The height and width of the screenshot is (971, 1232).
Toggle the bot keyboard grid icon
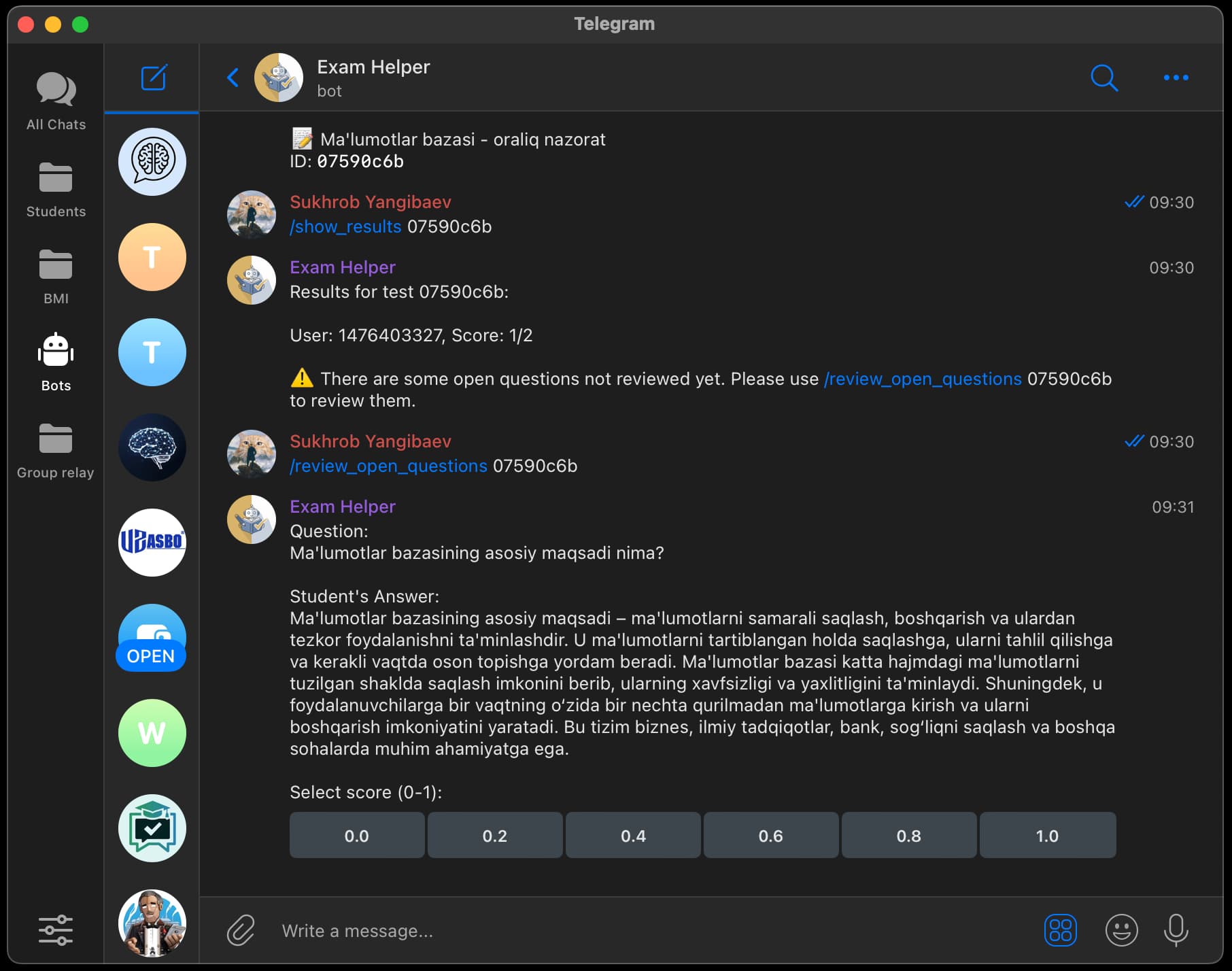click(1060, 930)
